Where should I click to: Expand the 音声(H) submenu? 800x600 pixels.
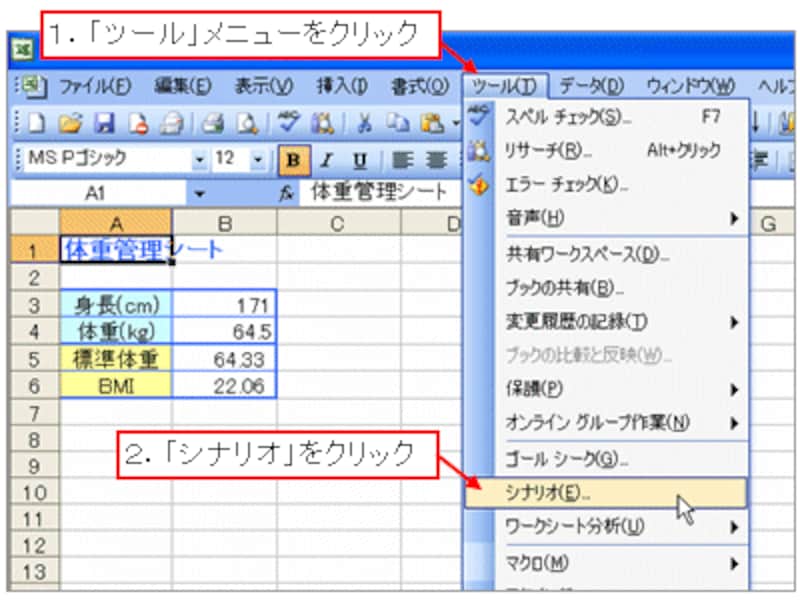pos(734,219)
